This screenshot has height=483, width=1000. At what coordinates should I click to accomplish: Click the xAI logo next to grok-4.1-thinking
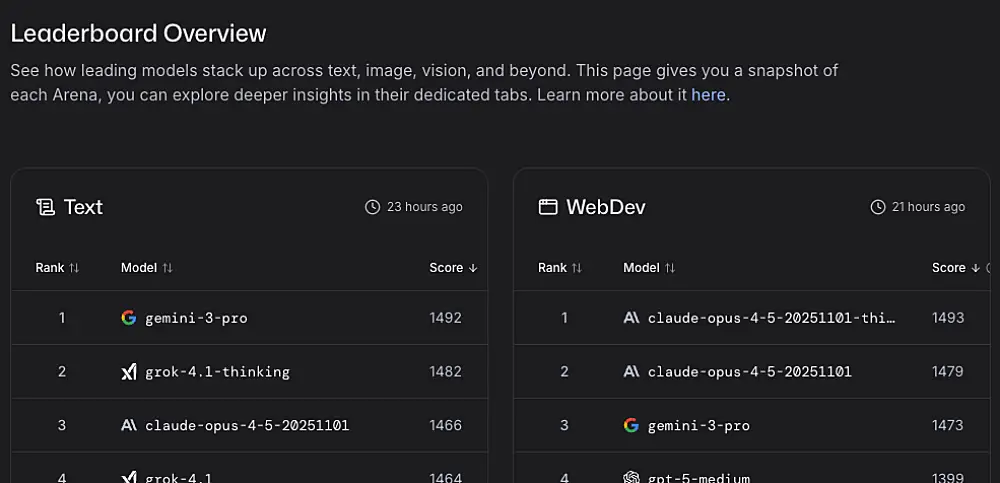click(x=128, y=372)
